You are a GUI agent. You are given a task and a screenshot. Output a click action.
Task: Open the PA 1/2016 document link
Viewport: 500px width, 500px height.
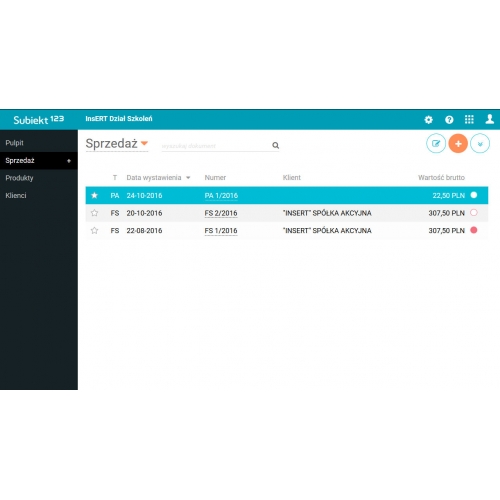tap(221, 196)
